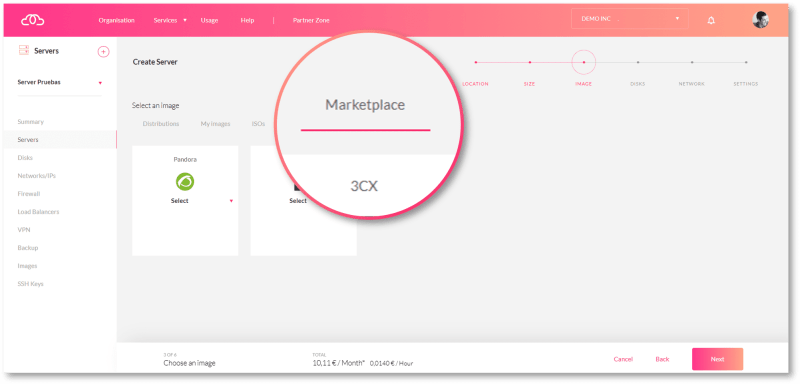Open Load Balancers in the sidebar

(38, 212)
